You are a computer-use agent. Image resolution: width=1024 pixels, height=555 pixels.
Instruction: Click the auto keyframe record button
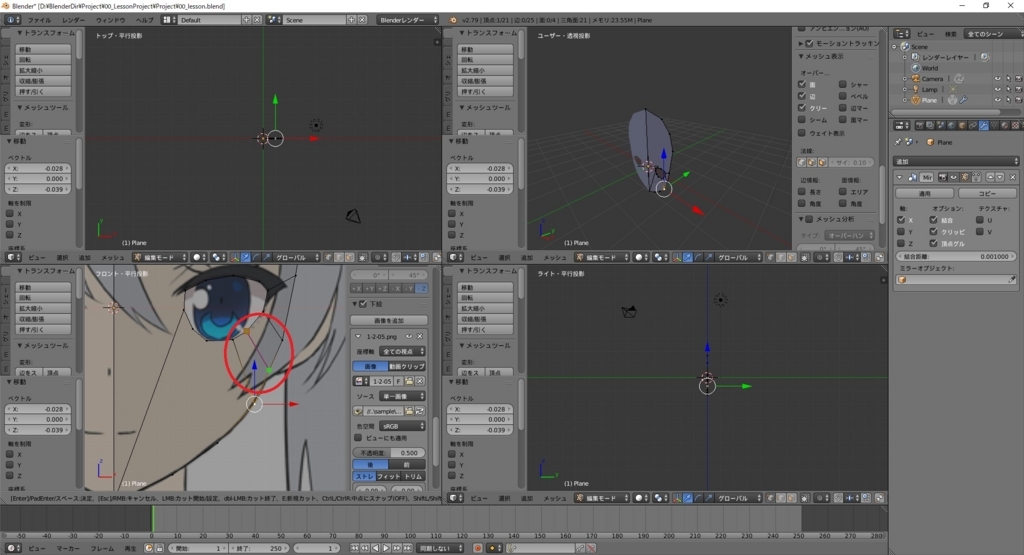pos(477,548)
